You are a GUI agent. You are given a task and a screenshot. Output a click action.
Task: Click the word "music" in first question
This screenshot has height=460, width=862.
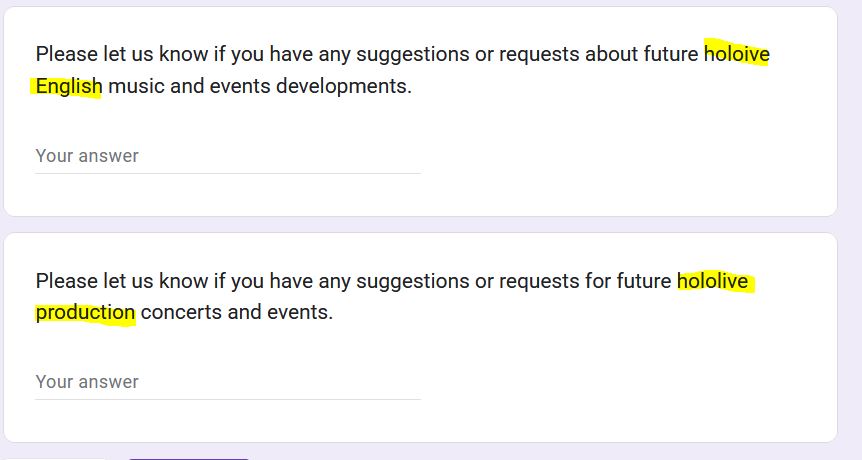click(136, 87)
